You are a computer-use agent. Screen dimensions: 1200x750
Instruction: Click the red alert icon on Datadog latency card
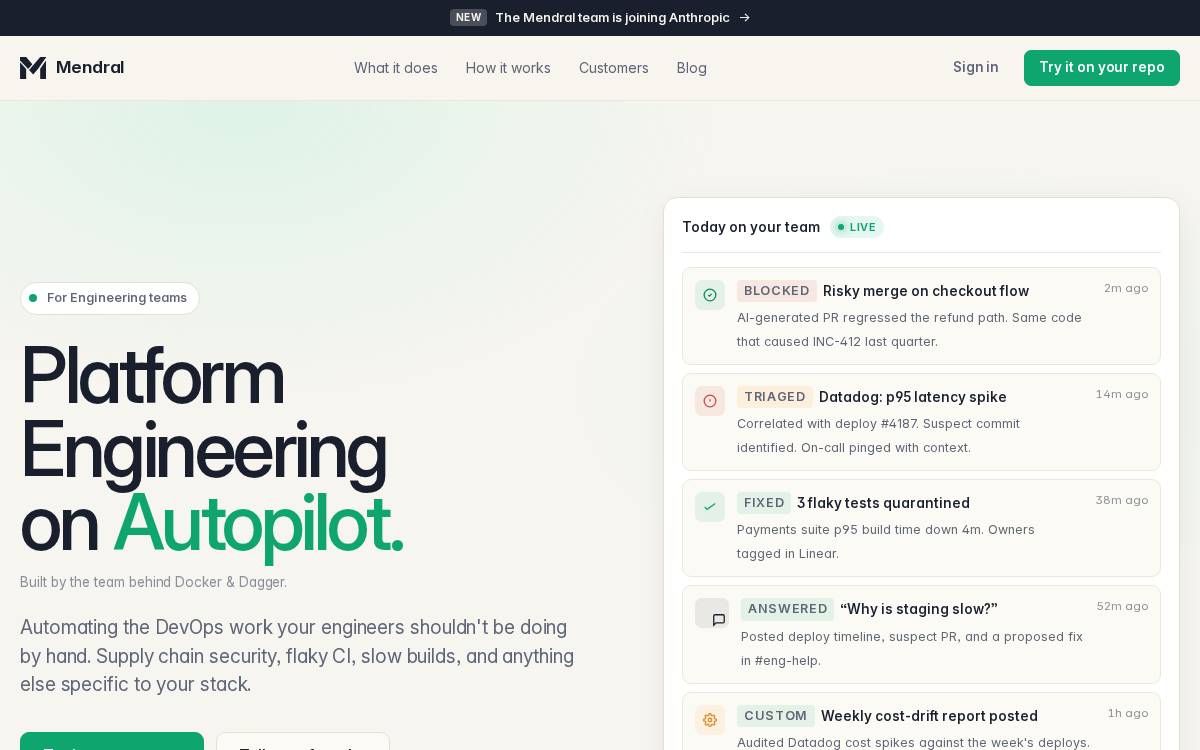(710, 401)
